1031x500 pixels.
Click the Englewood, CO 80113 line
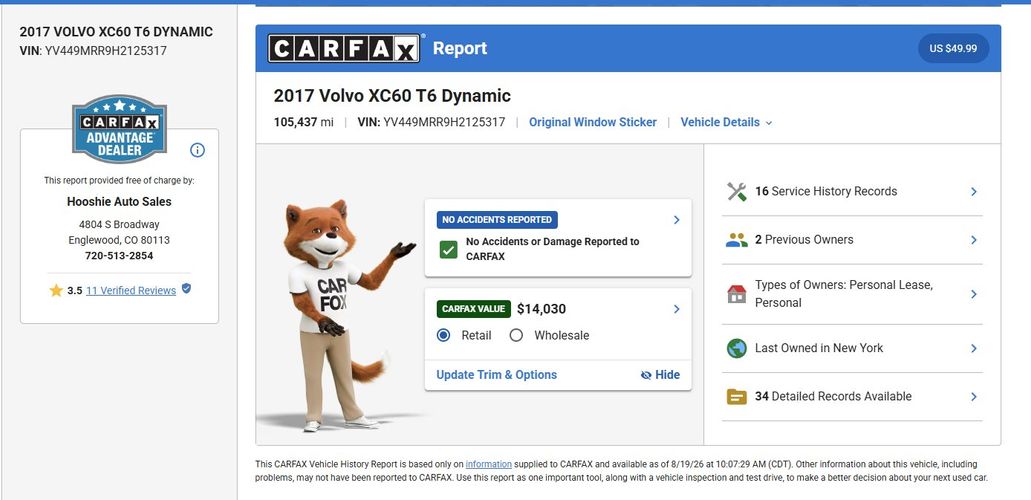[119, 240]
